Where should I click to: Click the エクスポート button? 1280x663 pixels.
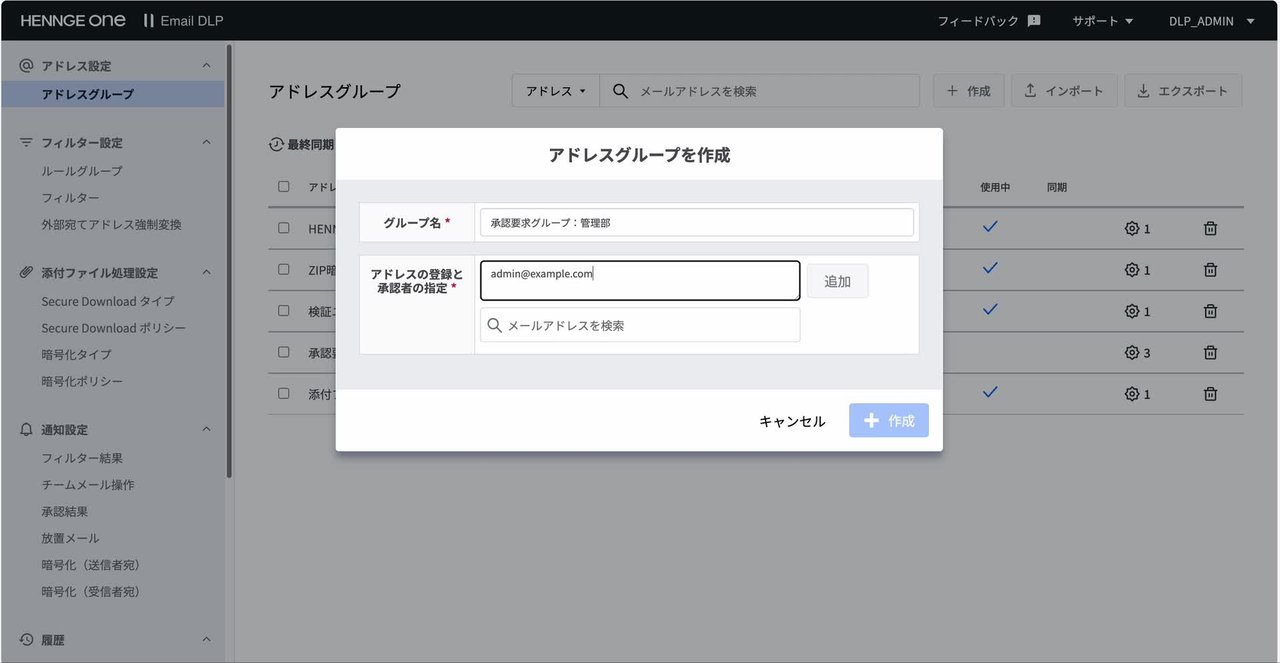[1182, 91]
